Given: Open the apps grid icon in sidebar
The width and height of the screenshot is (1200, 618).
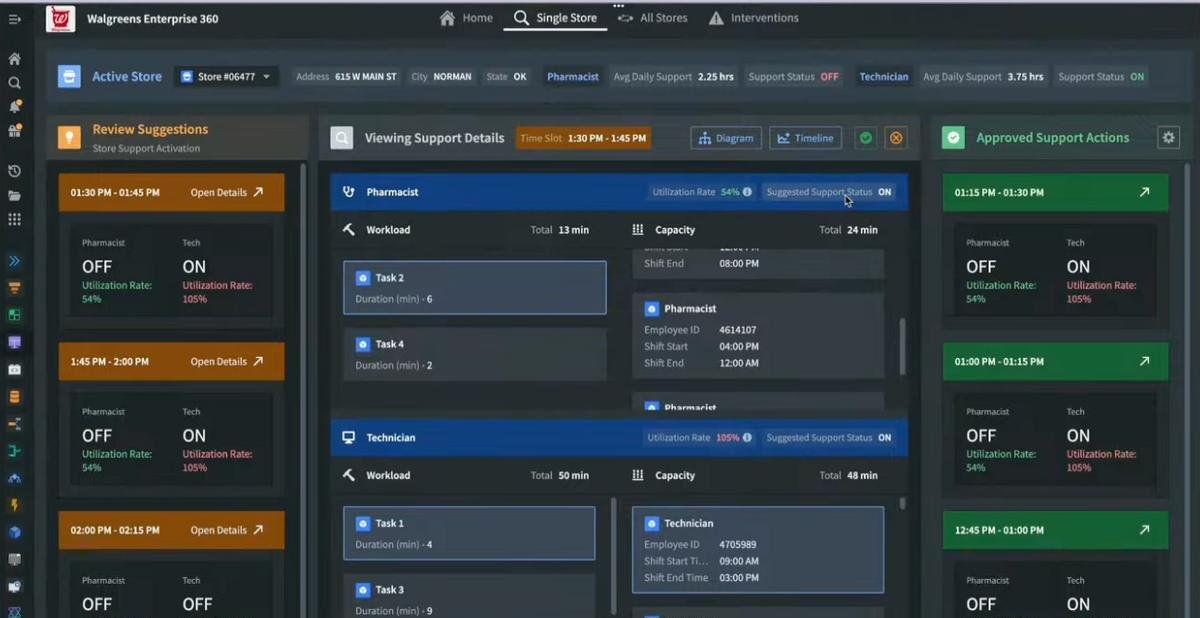Looking at the screenshot, I should 14,219.
